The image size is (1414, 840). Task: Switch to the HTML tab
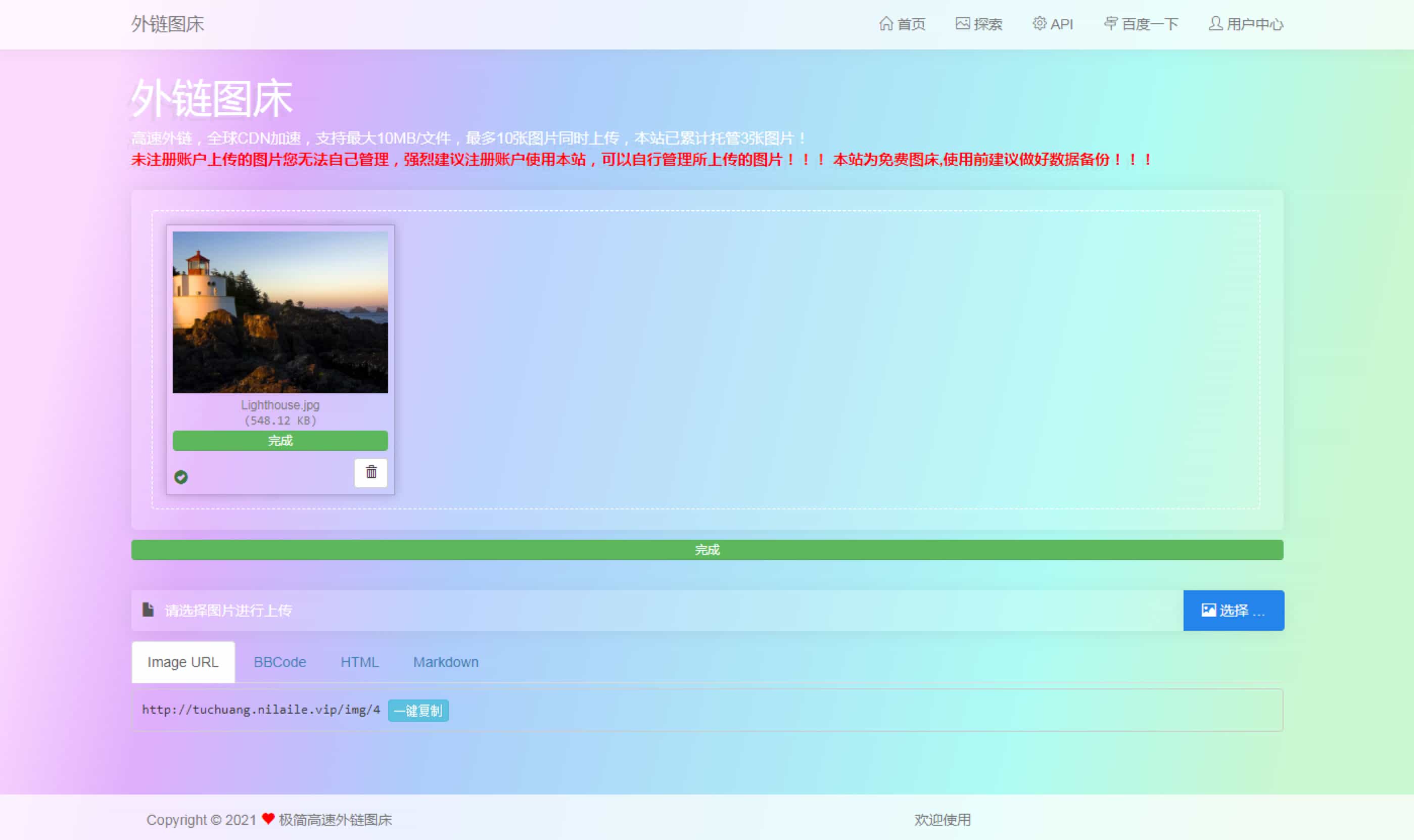click(359, 662)
